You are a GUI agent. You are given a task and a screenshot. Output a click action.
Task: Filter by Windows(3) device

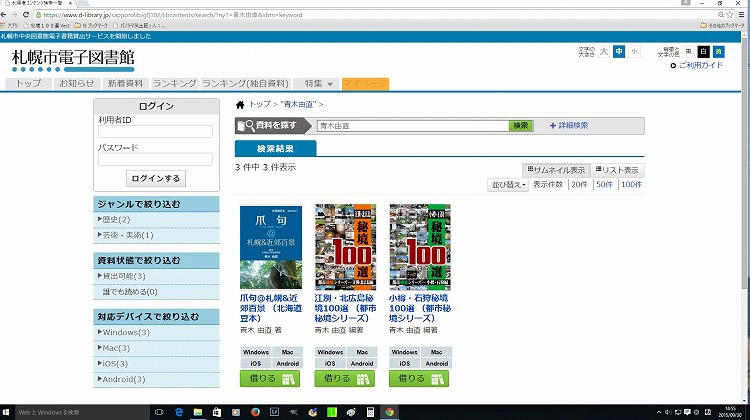pos(156,332)
